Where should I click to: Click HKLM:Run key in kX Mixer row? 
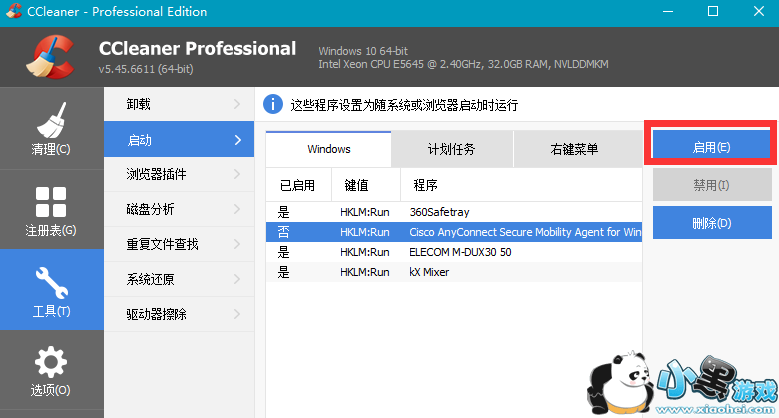pyautogui.click(x=365, y=272)
